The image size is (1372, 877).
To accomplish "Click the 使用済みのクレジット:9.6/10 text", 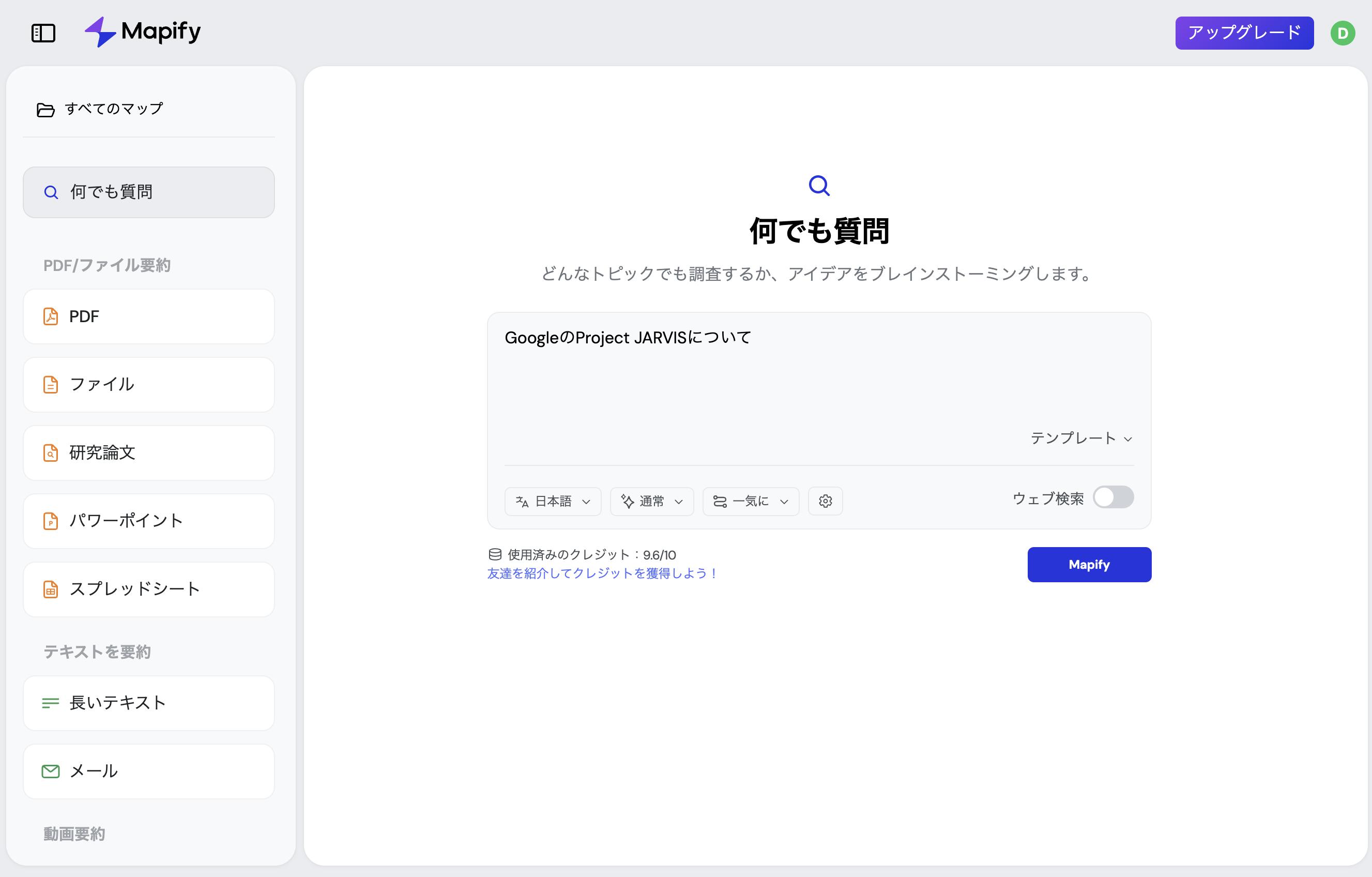I will 592,555.
